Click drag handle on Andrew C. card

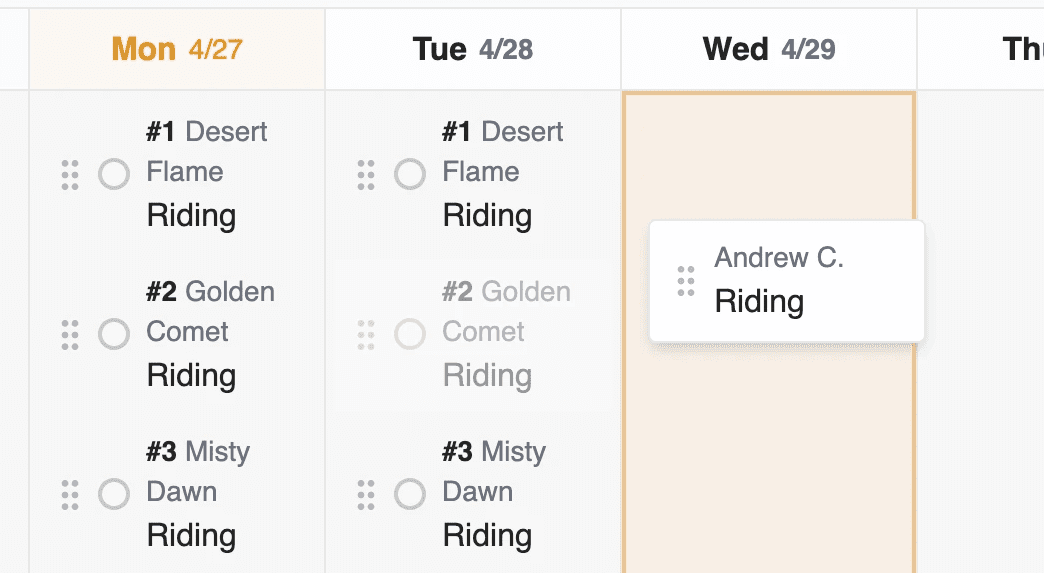[x=686, y=281]
